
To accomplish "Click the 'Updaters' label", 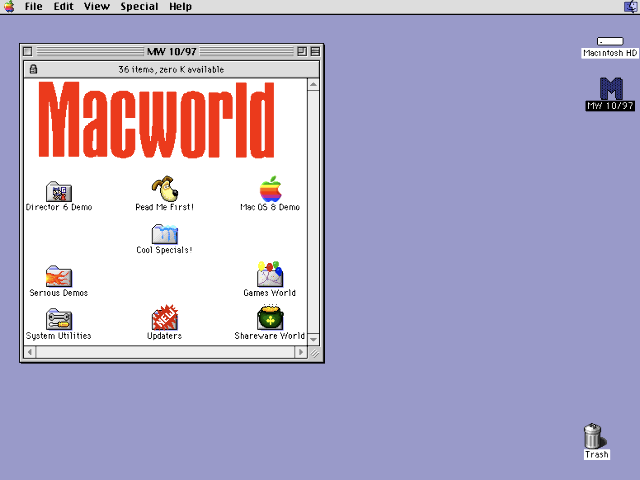I will tap(164, 336).
